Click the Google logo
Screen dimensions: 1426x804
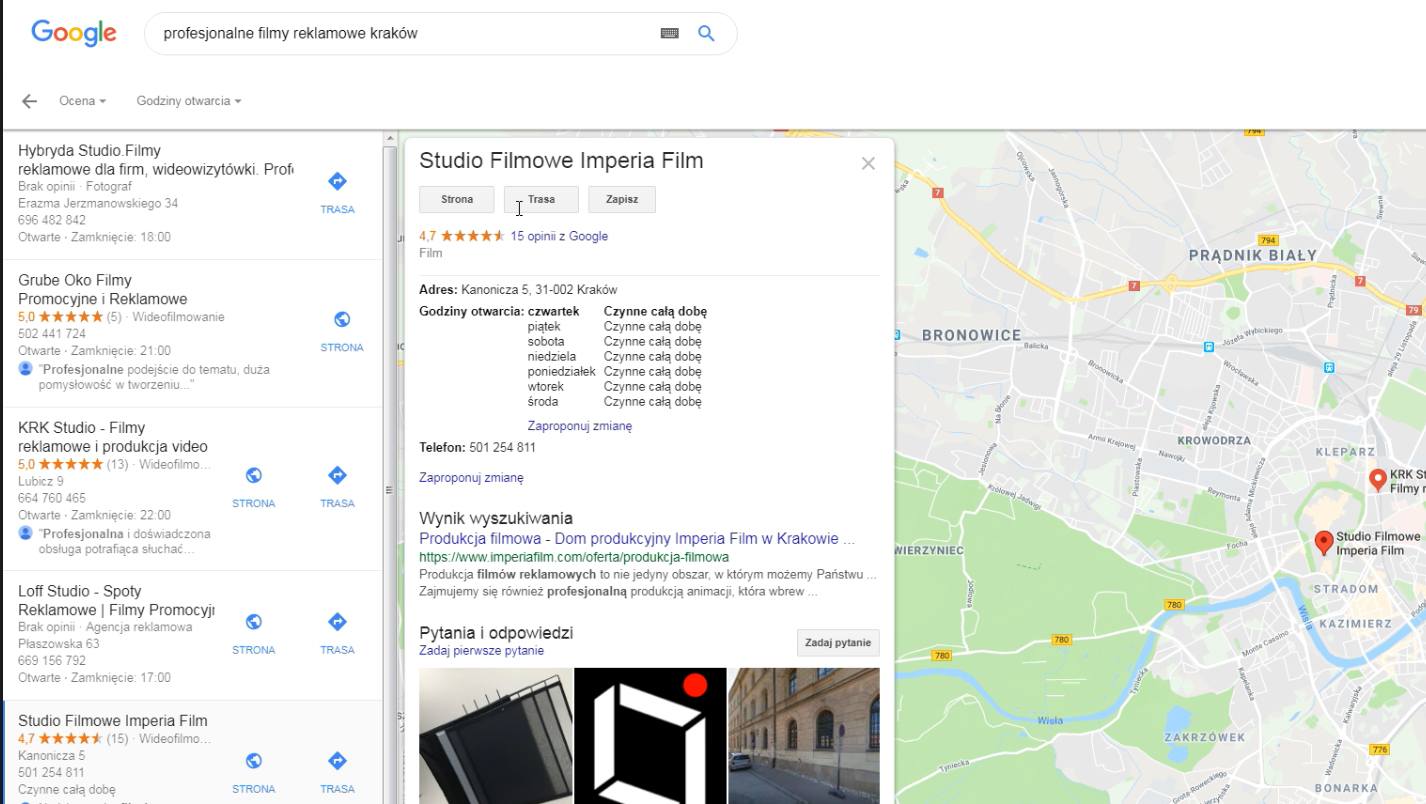74,33
